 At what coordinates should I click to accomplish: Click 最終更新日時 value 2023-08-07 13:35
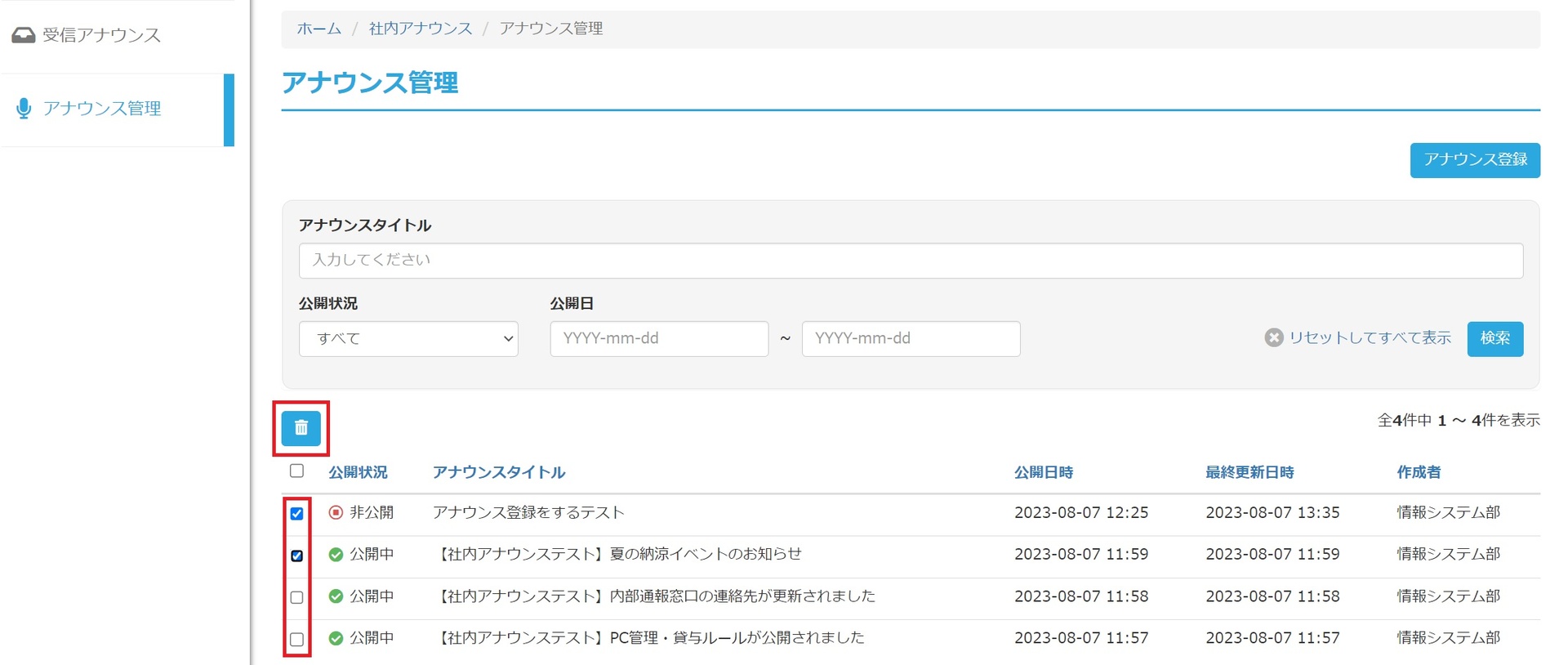click(x=1272, y=512)
